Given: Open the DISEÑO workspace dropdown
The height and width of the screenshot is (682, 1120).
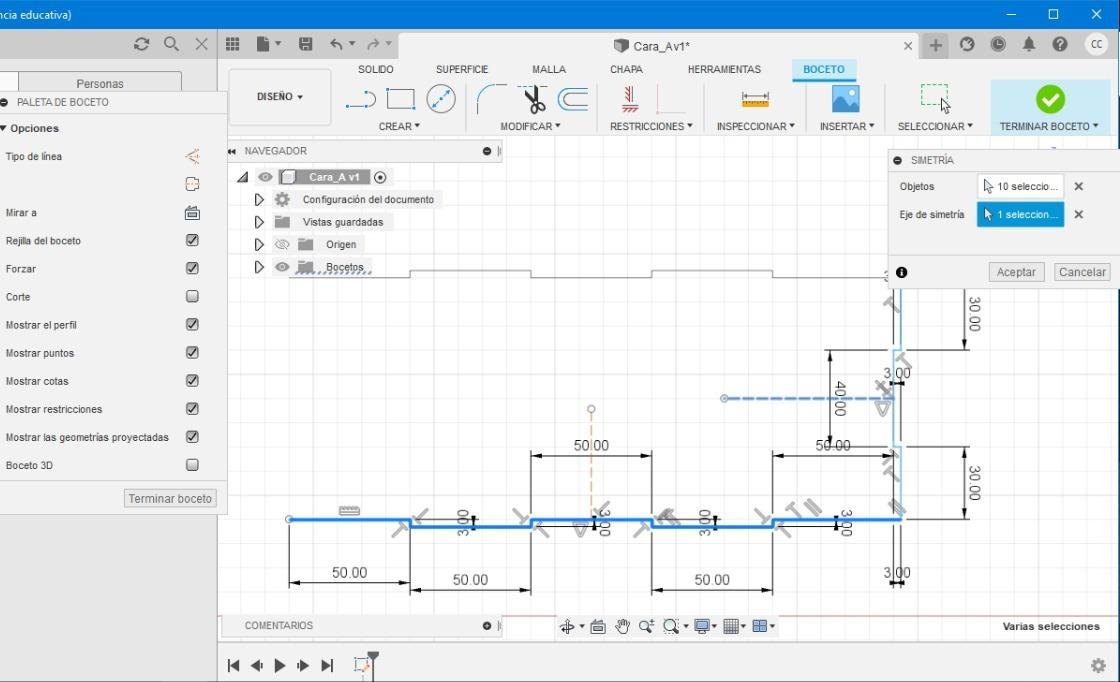Looking at the screenshot, I should 280,96.
